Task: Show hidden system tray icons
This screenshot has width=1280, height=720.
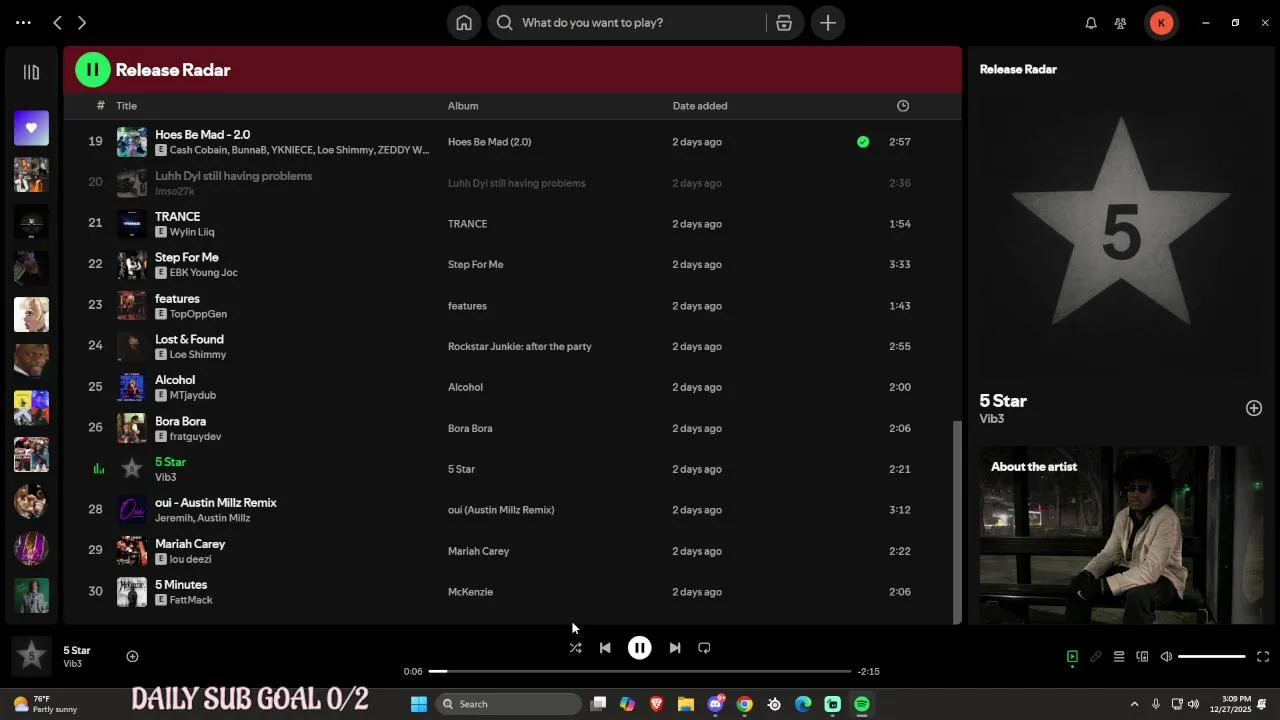Action: [1134, 704]
